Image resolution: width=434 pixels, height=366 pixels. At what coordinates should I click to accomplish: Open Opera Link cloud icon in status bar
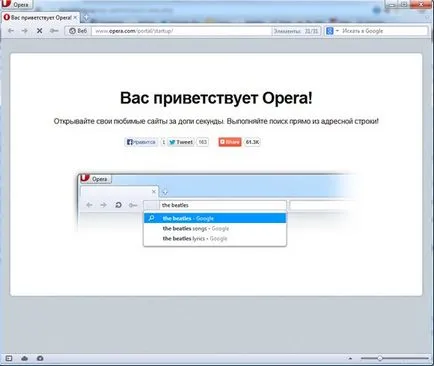coord(25,358)
